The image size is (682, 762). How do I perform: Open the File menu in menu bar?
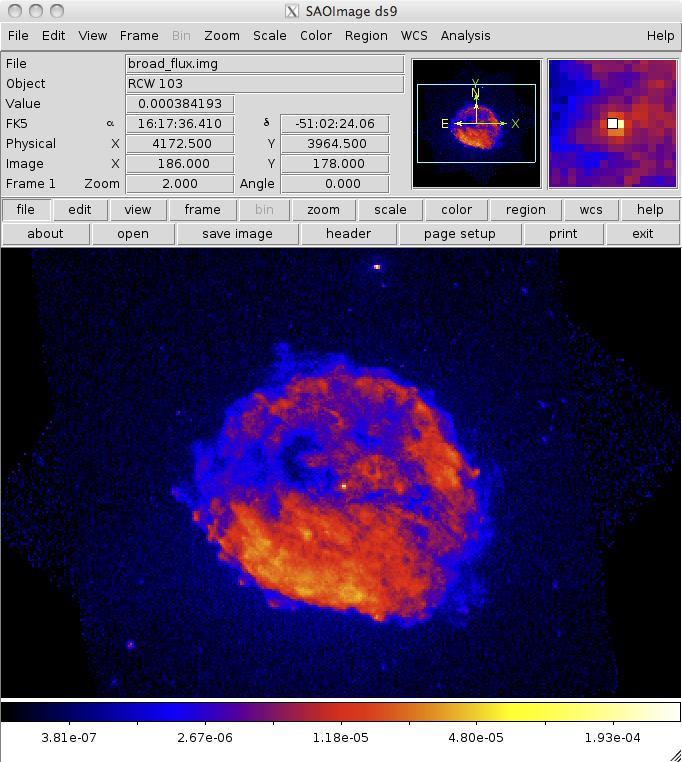coord(18,35)
